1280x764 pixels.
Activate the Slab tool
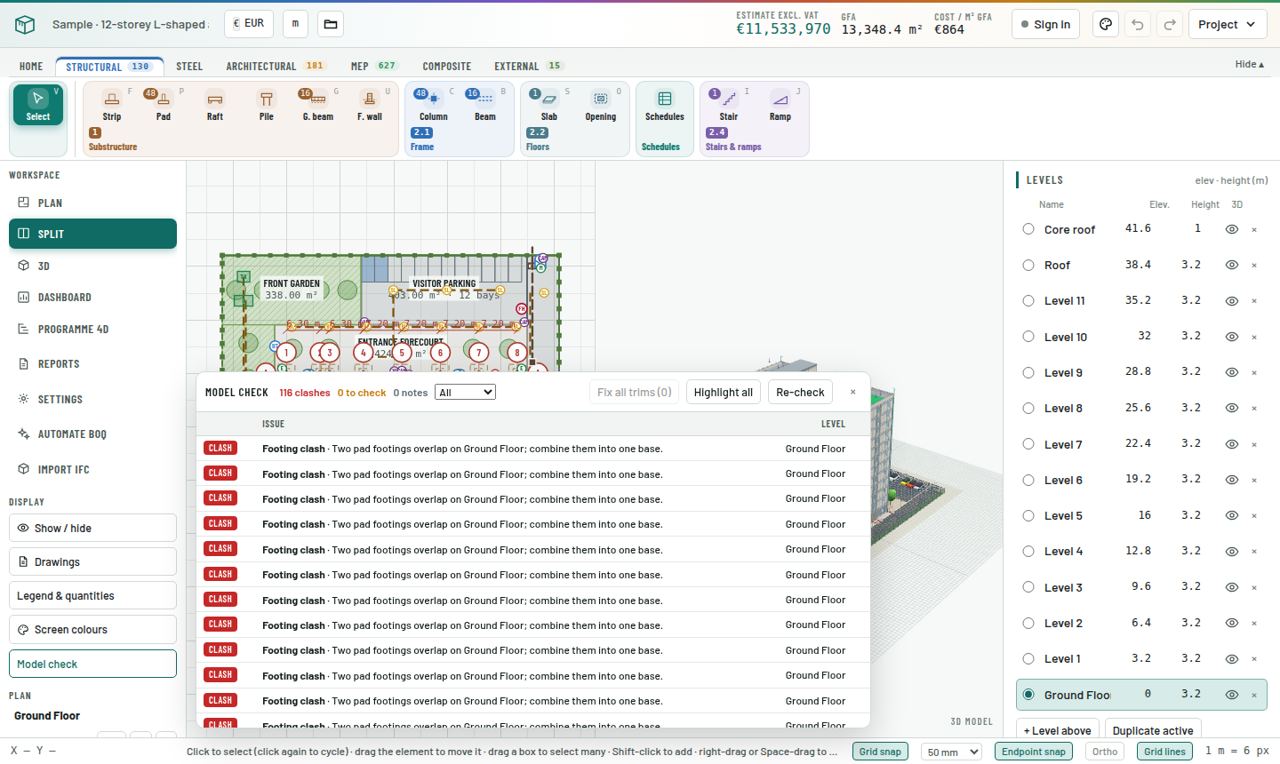[x=549, y=106]
